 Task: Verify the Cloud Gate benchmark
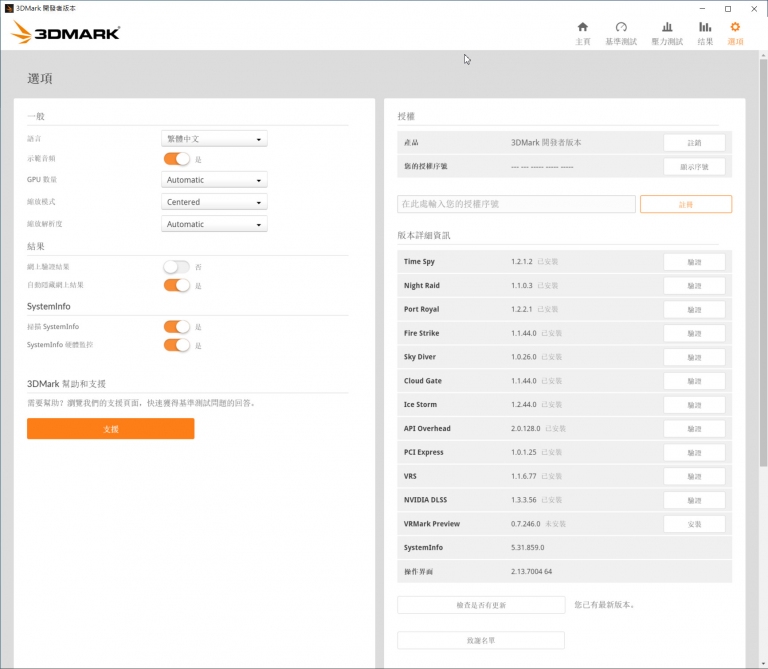pos(694,381)
